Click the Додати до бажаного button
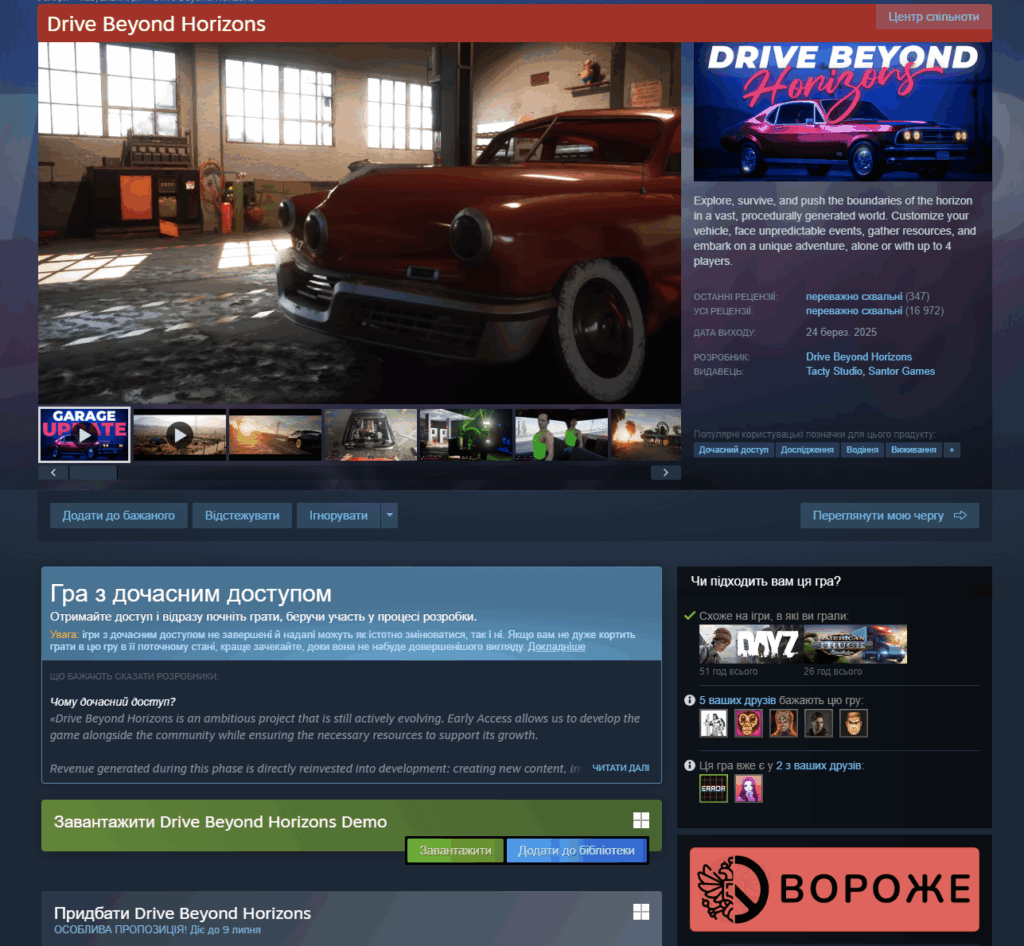1024x946 pixels. point(118,516)
